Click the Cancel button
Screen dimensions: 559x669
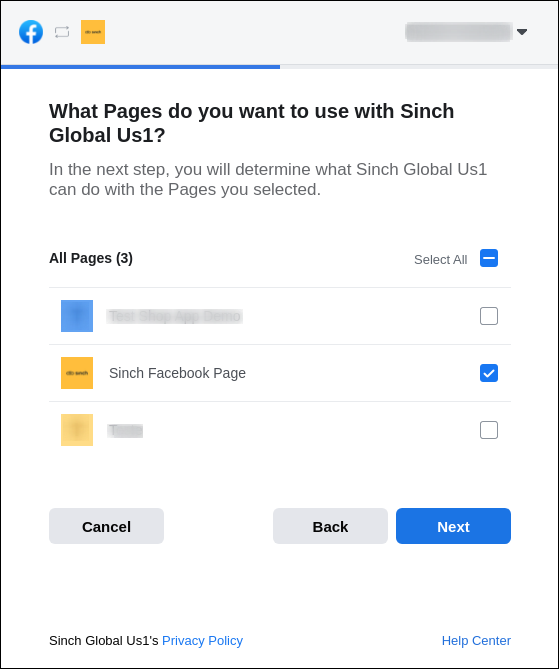[x=106, y=526]
